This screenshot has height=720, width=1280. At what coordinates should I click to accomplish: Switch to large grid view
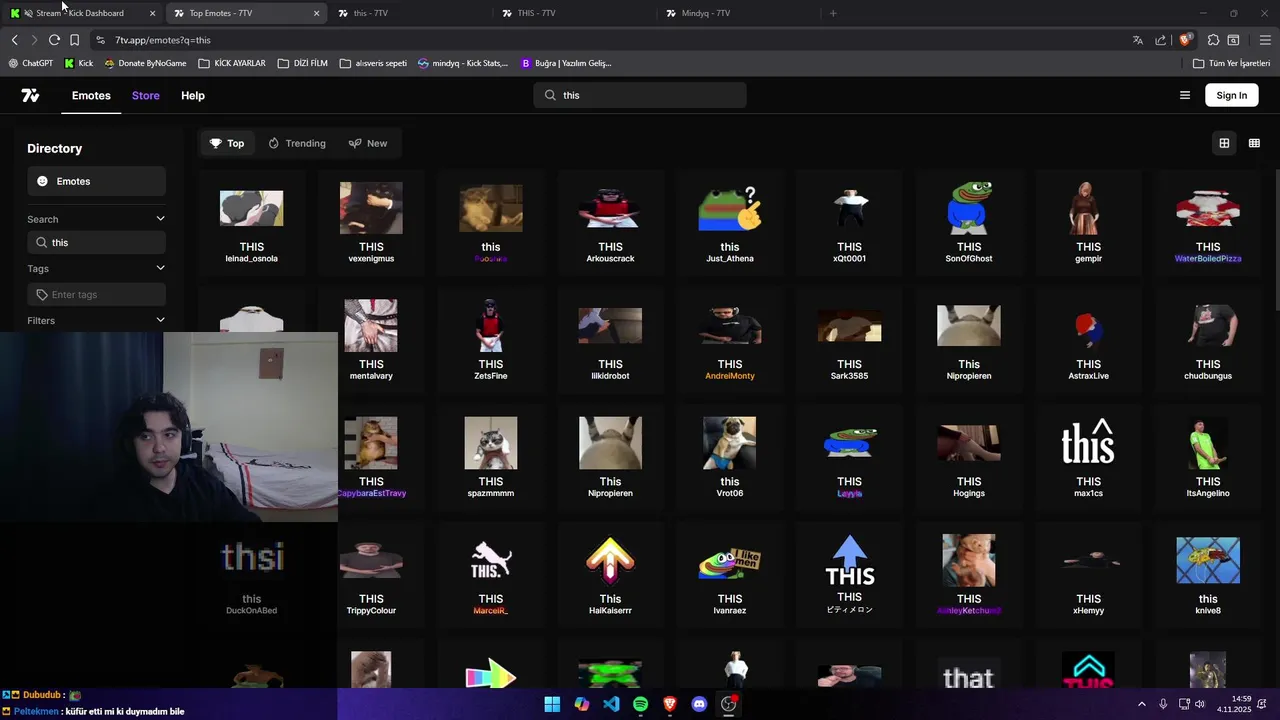1224,143
